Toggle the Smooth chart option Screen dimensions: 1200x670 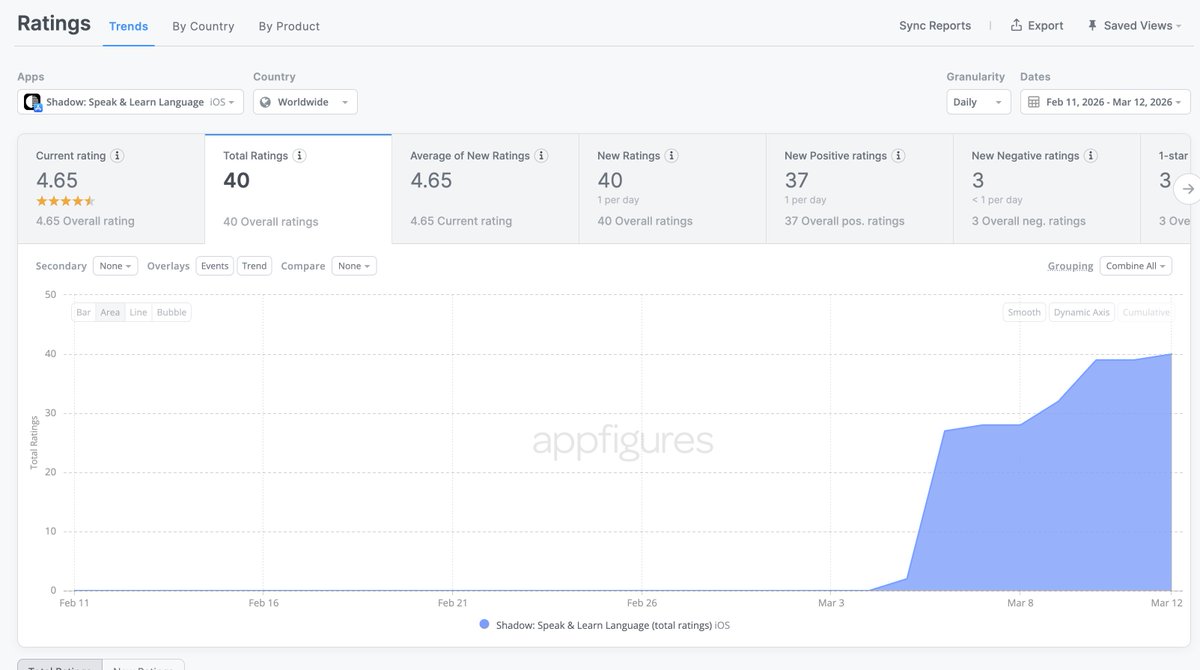click(1024, 312)
